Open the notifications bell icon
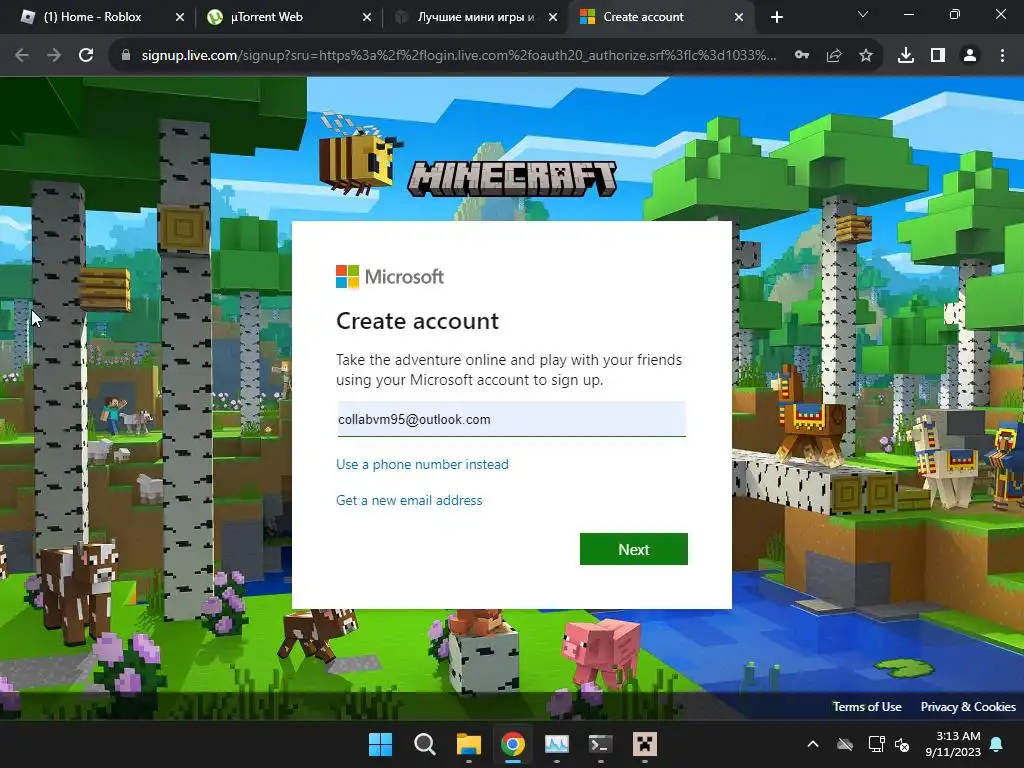 [997, 744]
